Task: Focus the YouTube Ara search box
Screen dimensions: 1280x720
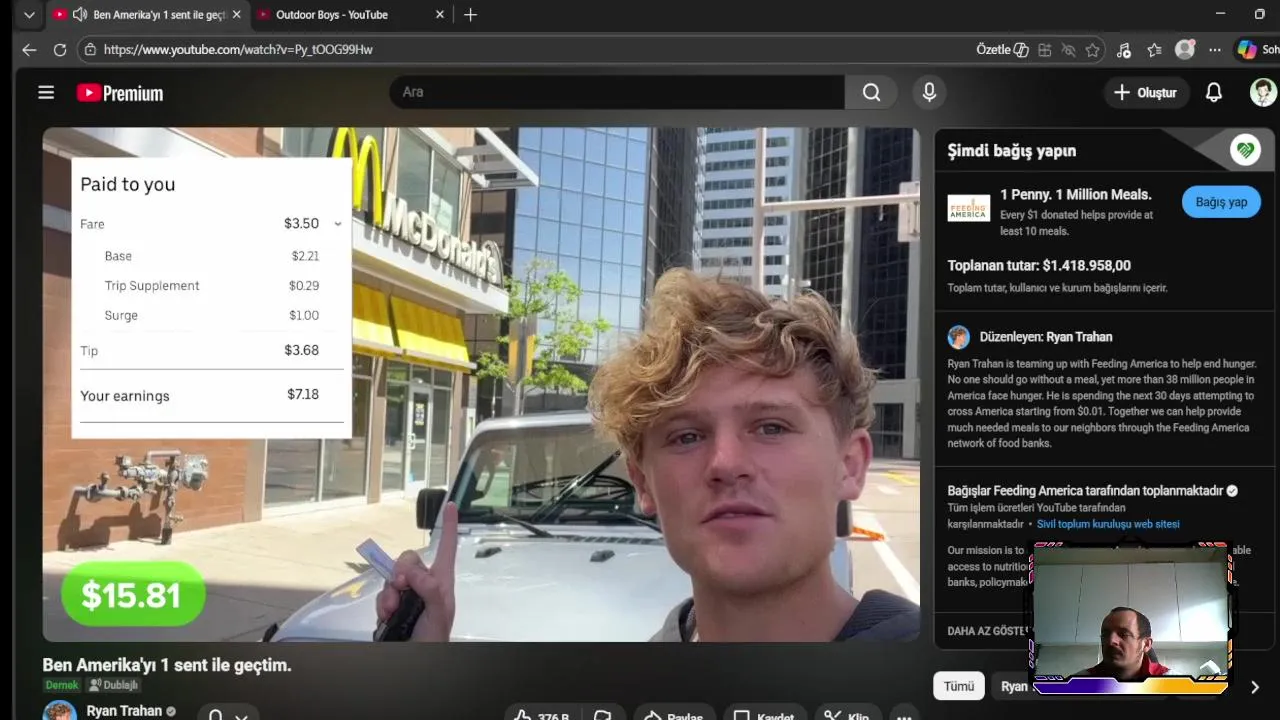Action: coord(617,92)
